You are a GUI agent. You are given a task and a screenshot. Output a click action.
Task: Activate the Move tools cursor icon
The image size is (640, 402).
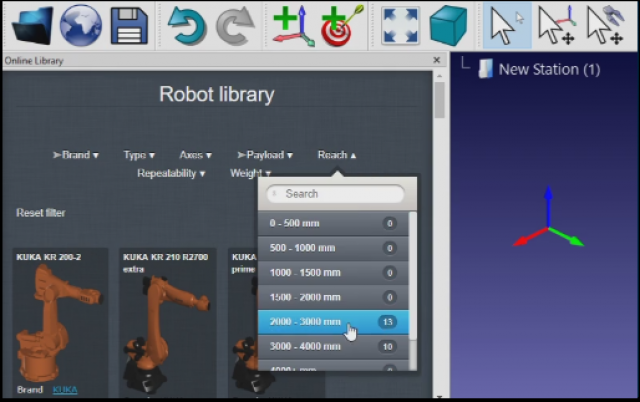pyautogui.click(x=605, y=25)
